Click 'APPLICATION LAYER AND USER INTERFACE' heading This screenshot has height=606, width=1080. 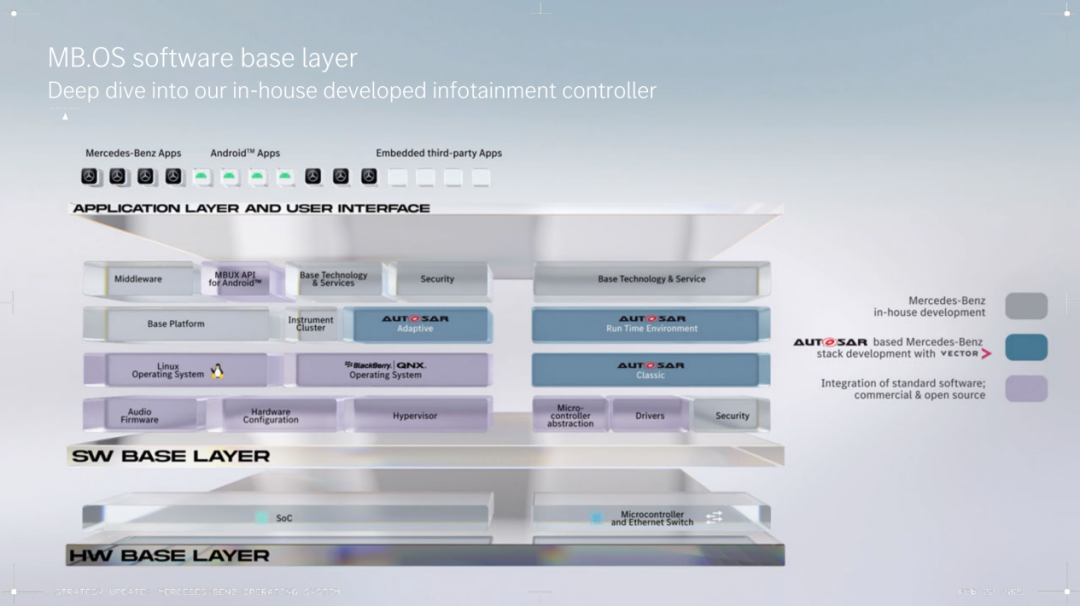[x=251, y=208]
